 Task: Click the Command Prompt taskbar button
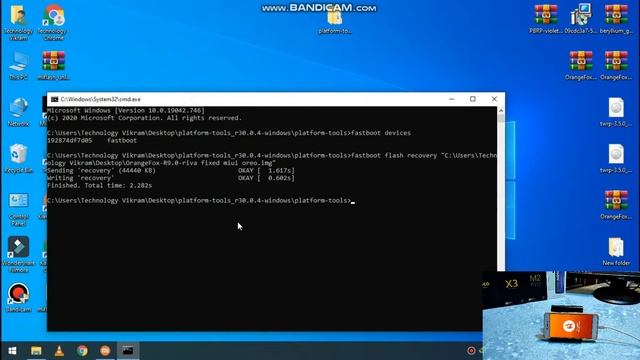point(128,351)
